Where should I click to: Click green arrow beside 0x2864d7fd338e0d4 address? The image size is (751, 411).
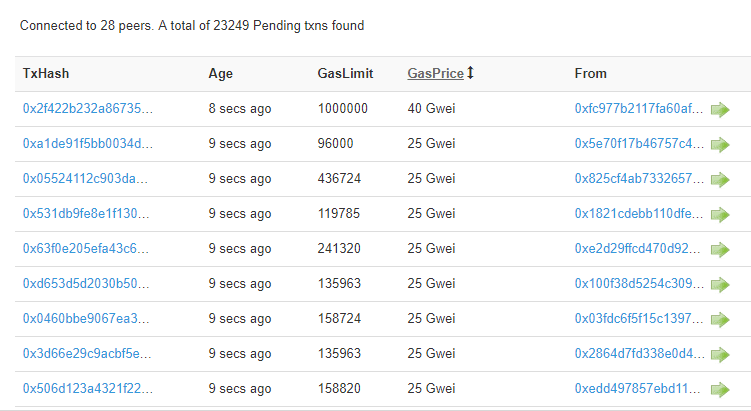click(x=720, y=354)
